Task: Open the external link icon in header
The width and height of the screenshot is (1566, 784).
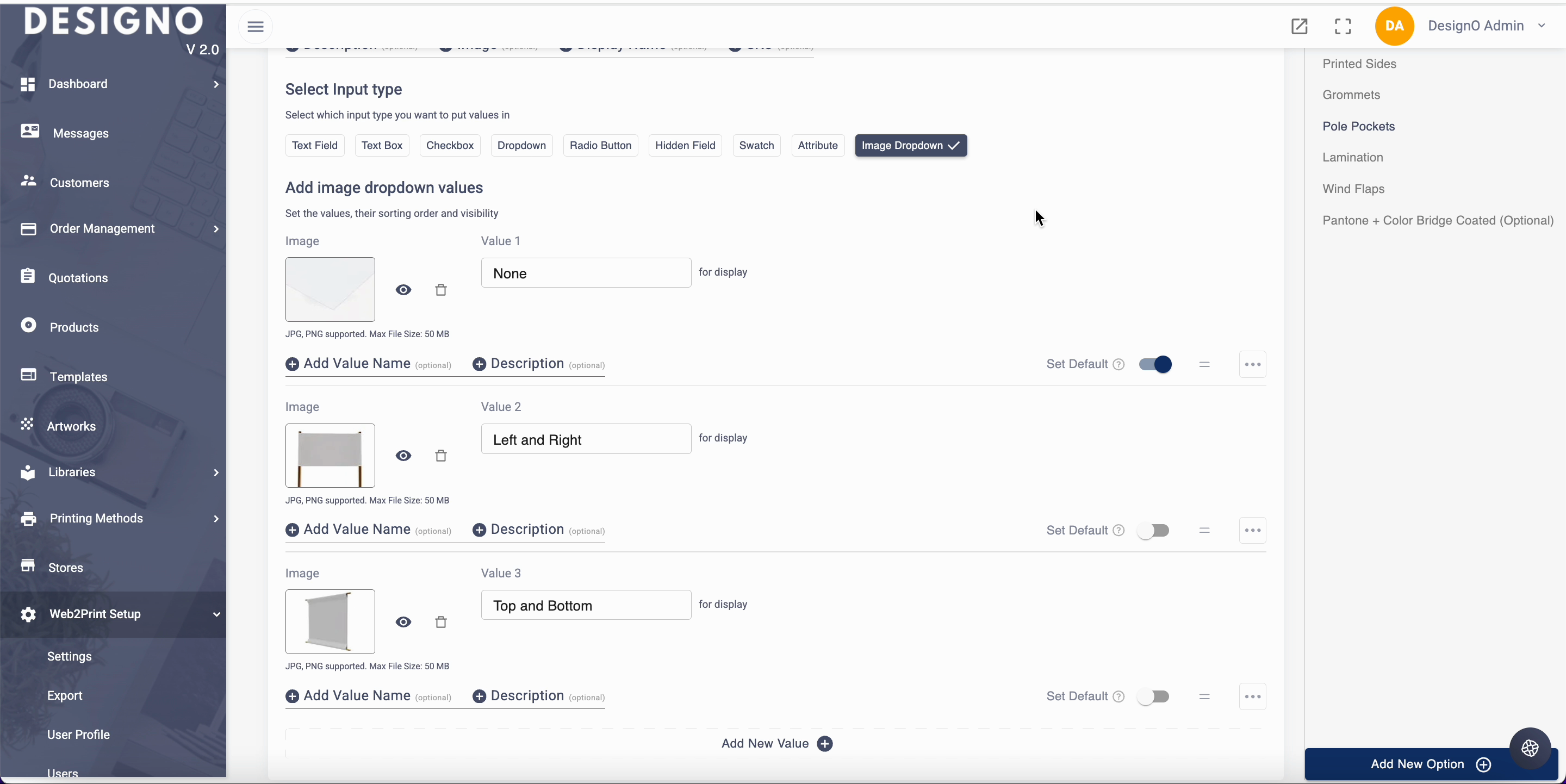Action: coord(1299,26)
